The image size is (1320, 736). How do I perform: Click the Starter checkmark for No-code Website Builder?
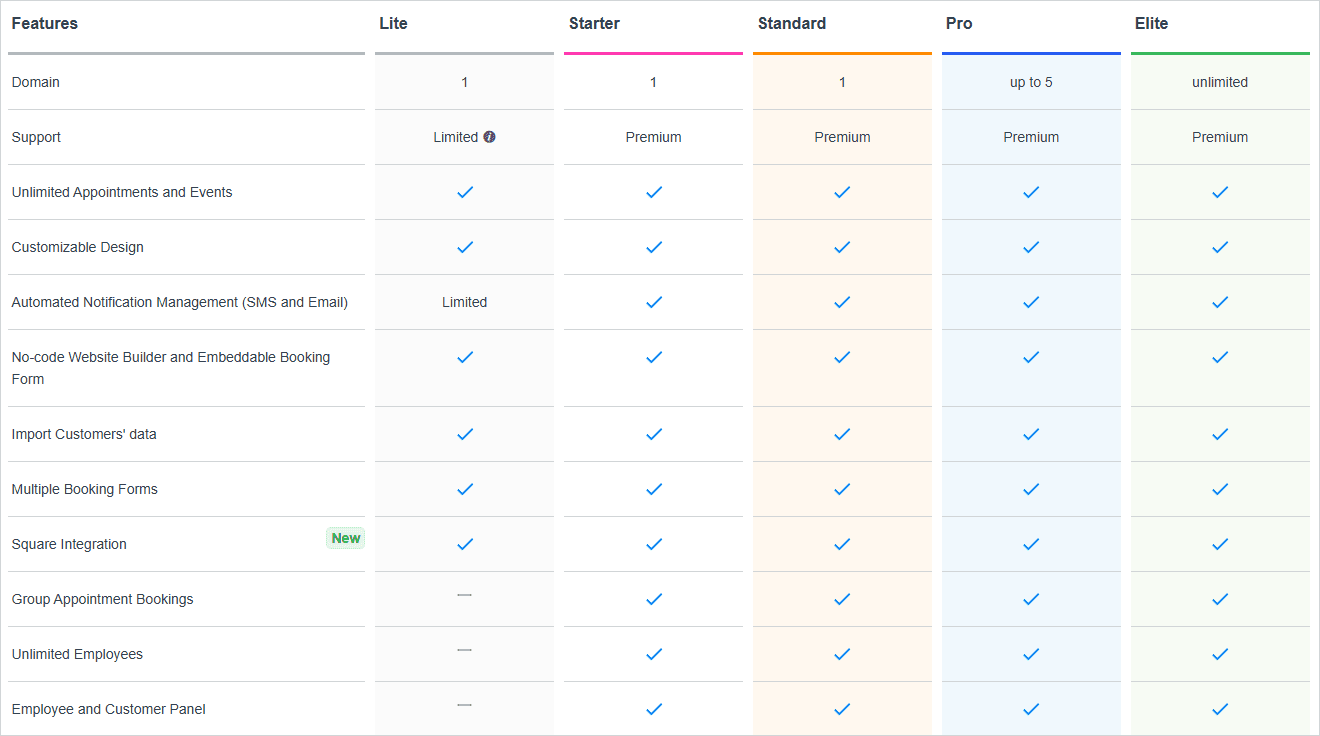coord(653,356)
